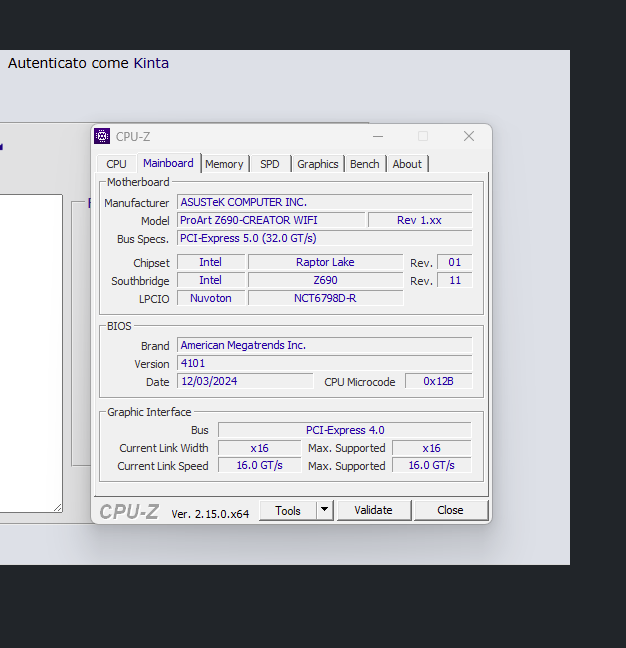Open the About tab
This screenshot has width=626, height=648.
[407, 164]
